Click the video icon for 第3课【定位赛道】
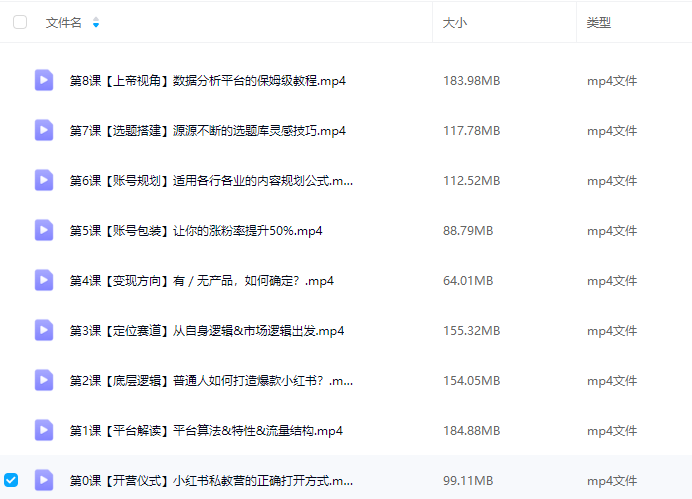Screen dimensions: 692x499 (44, 330)
